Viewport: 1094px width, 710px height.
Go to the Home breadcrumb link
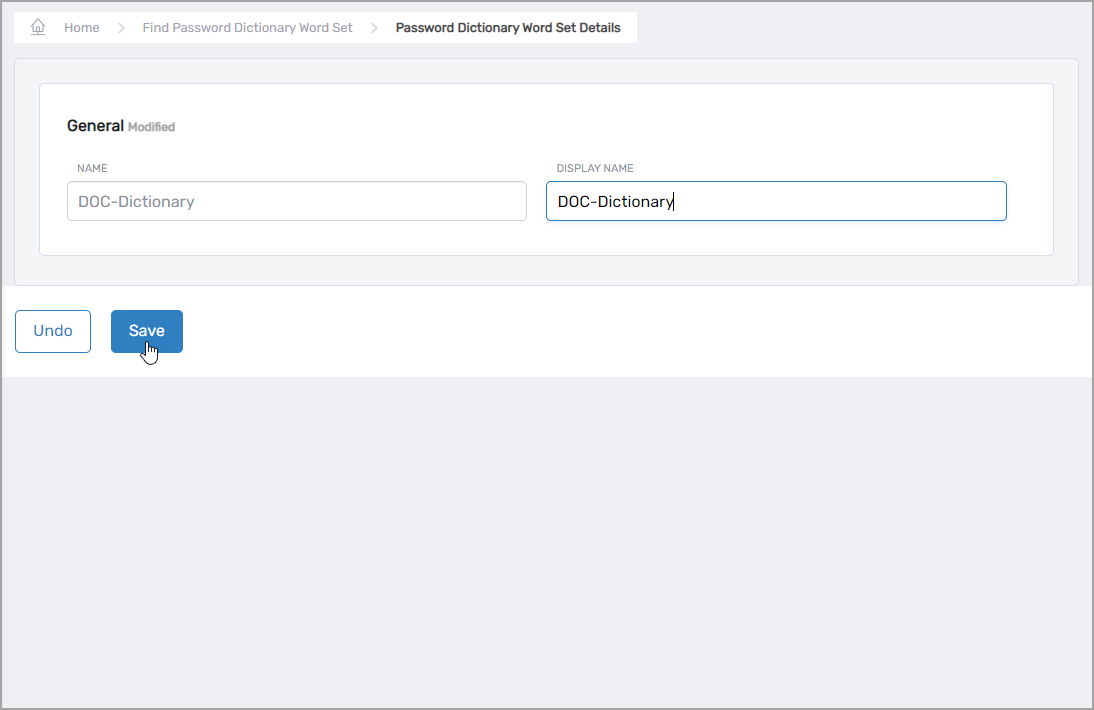pos(81,28)
